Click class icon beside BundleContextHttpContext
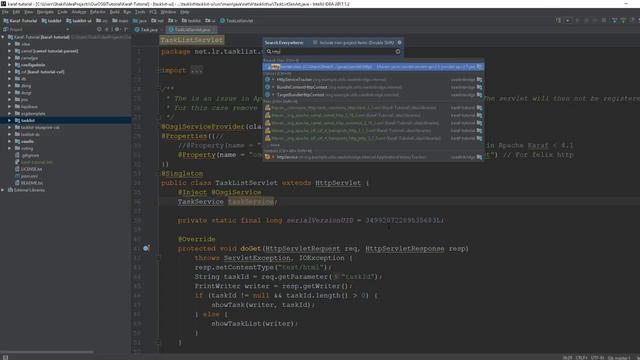Viewport: 640px width, 360px height. tap(267, 87)
